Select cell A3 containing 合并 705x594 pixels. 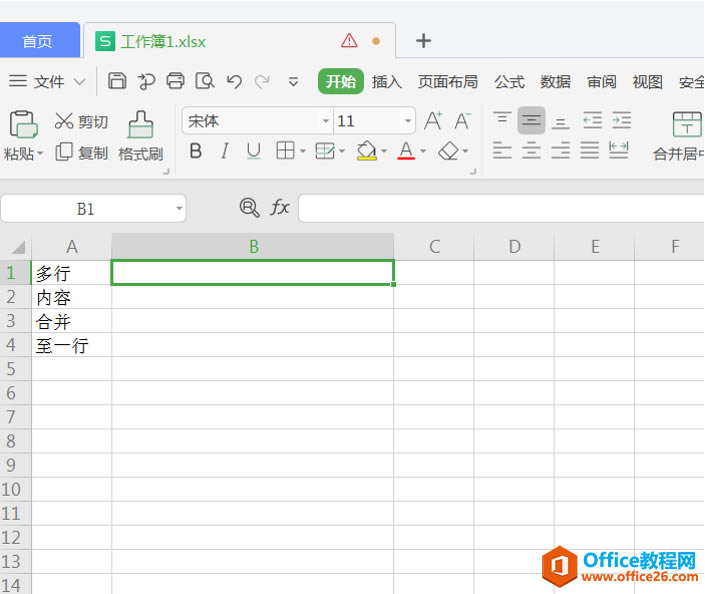pyautogui.click(x=71, y=321)
